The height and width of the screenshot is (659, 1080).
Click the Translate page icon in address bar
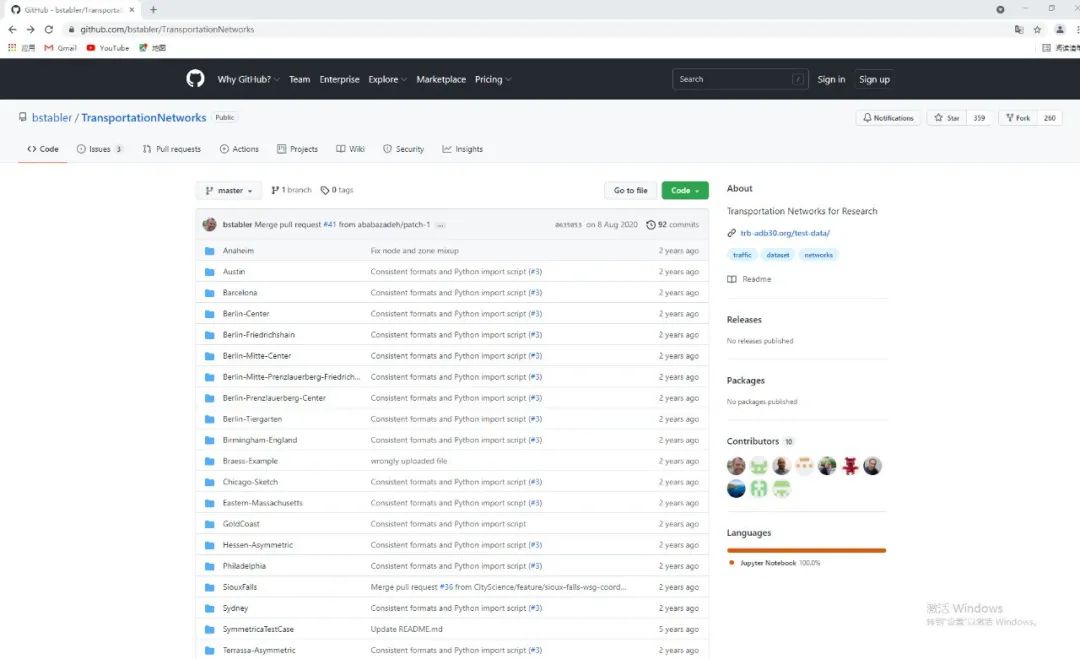(x=1019, y=30)
